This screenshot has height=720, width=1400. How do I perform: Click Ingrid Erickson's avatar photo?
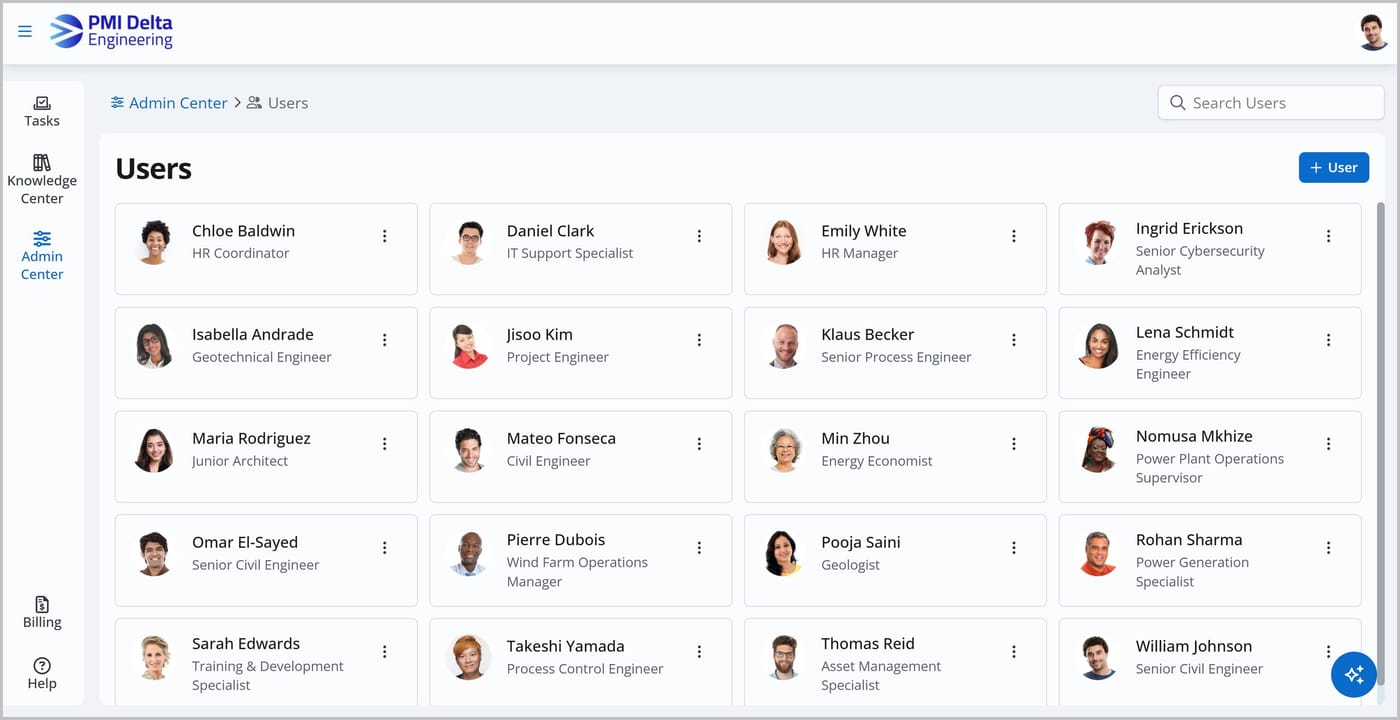coord(1098,242)
